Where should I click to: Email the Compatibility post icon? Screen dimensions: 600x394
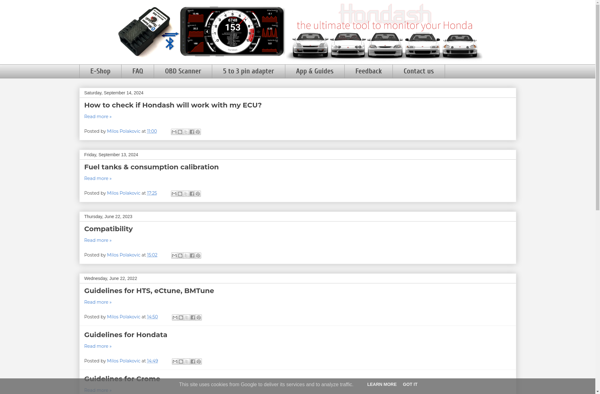pos(174,256)
